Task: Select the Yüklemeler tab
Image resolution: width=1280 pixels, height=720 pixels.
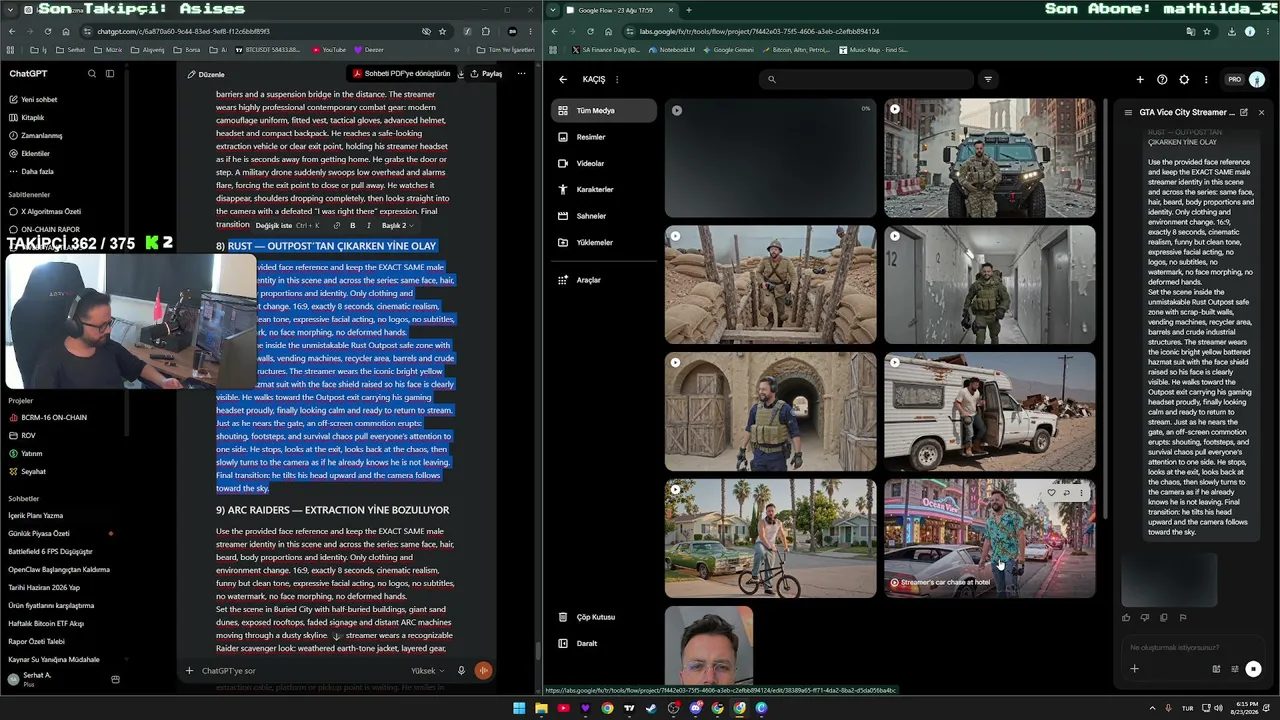Action: coord(604,242)
